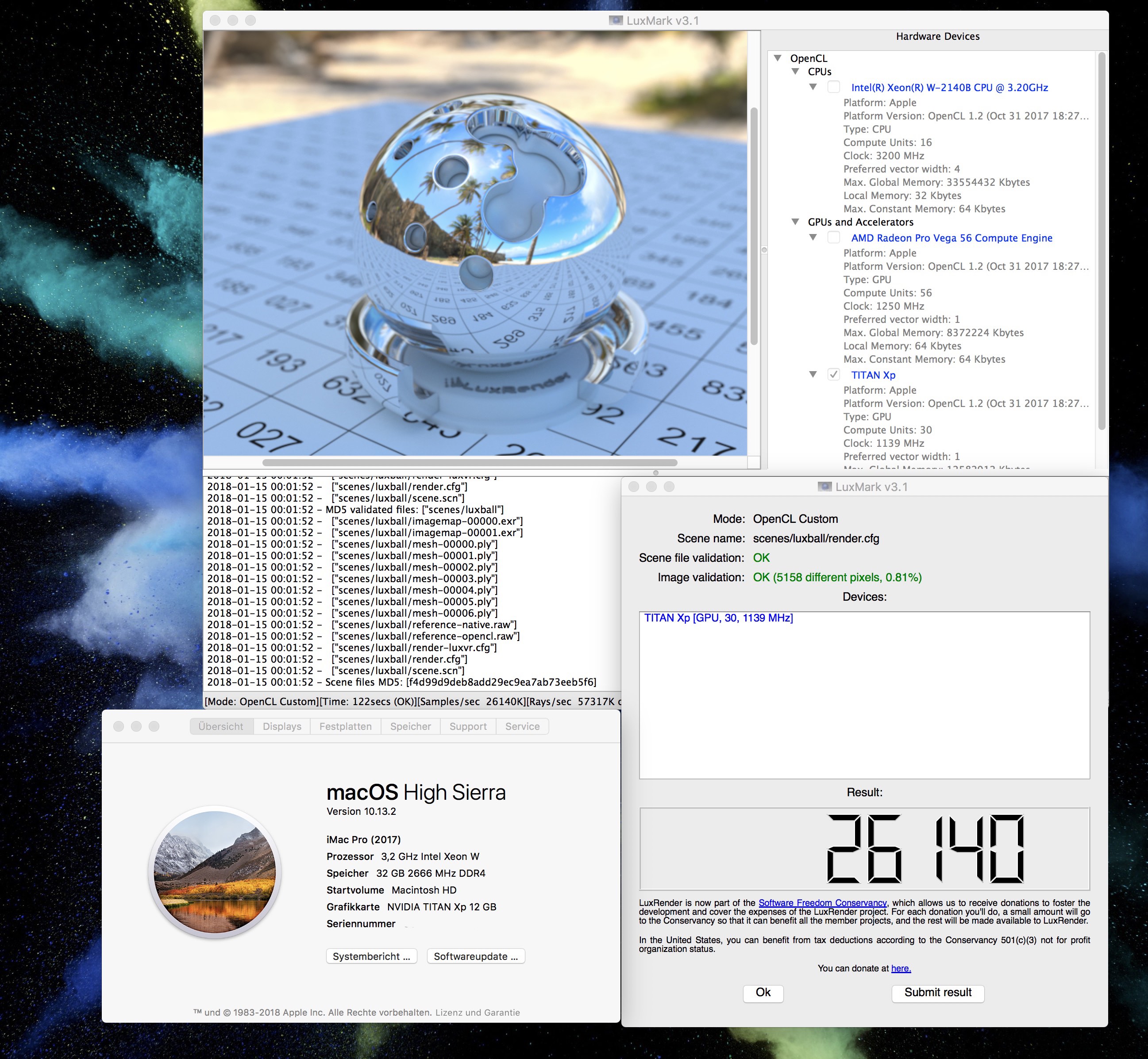The image size is (1148, 1059).
Task: Open the Festplatten tab
Action: pyautogui.click(x=346, y=726)
